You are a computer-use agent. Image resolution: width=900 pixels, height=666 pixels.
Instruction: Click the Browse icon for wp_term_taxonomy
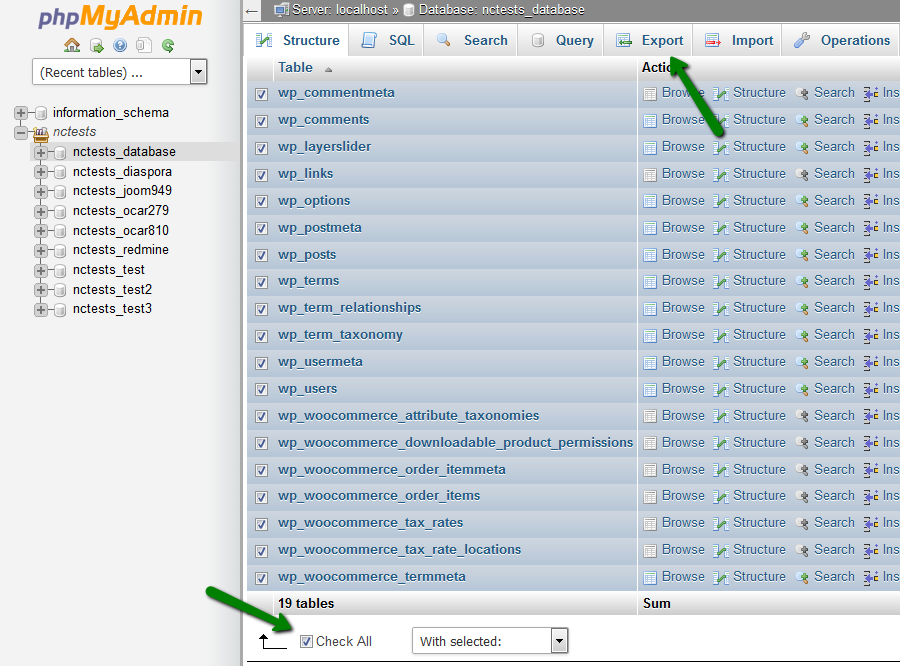[x=650, y=336]
